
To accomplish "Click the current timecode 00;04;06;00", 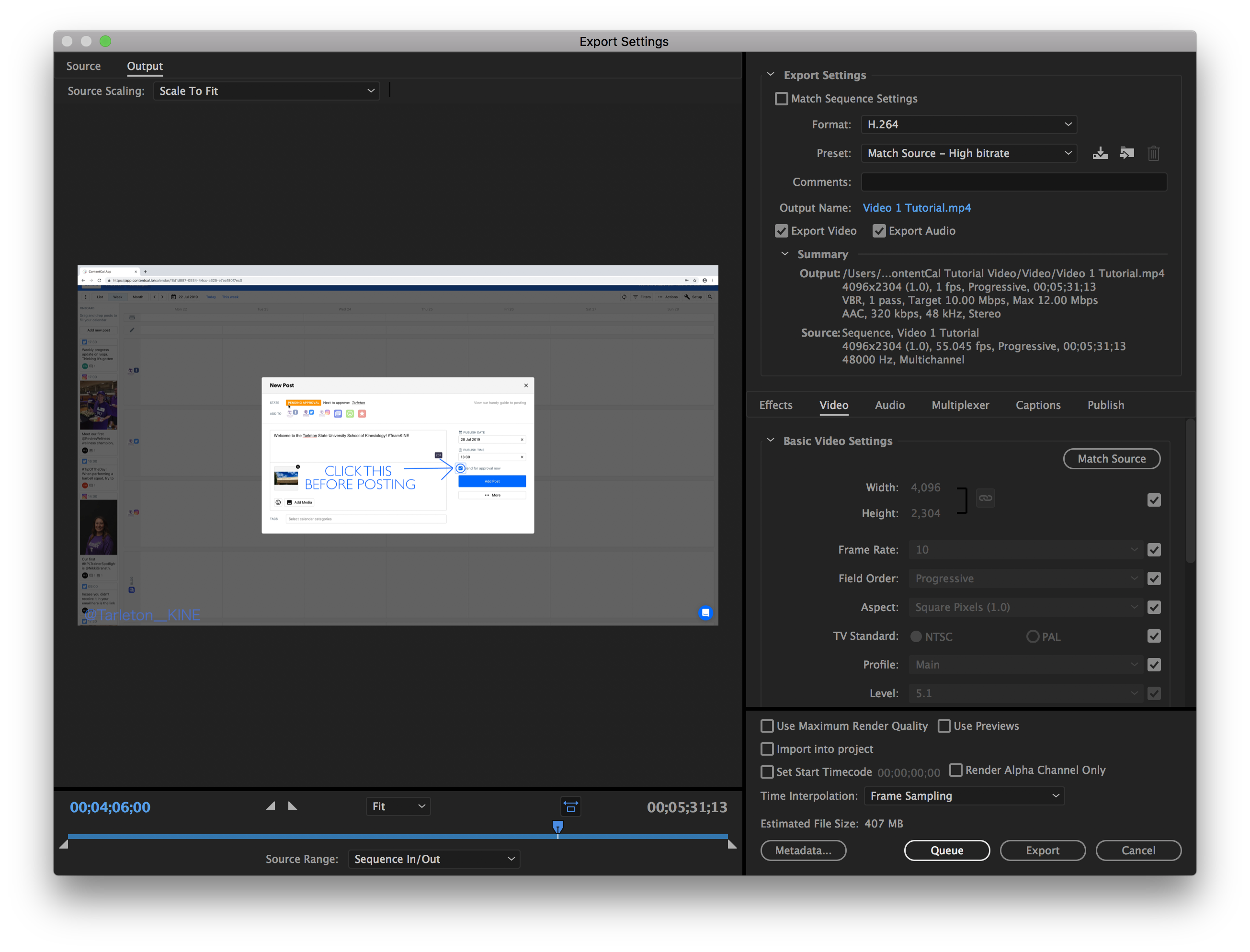I will [x=110, y=807].
